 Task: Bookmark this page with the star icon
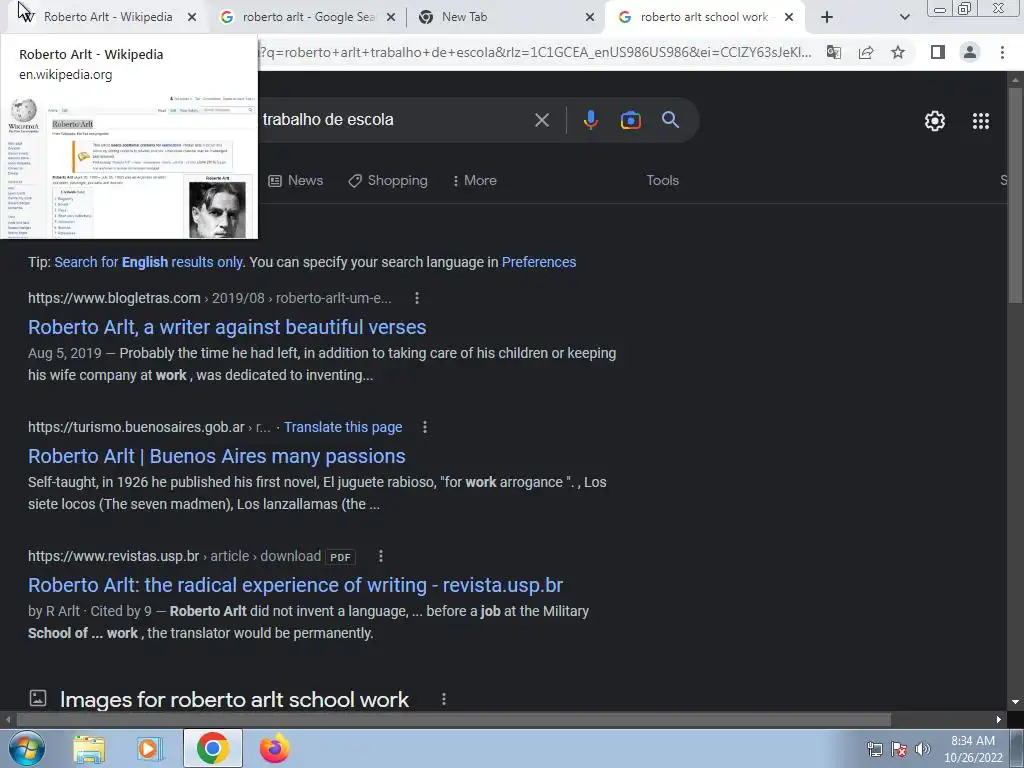point(898,52)
